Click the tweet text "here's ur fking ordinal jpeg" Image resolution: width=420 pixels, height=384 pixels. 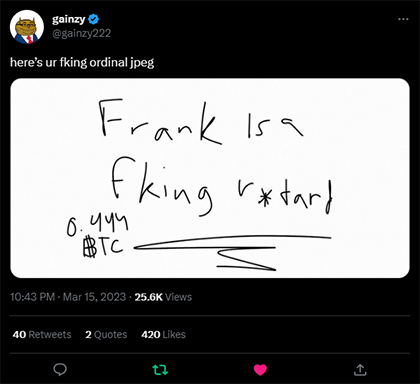pos(82,62)
